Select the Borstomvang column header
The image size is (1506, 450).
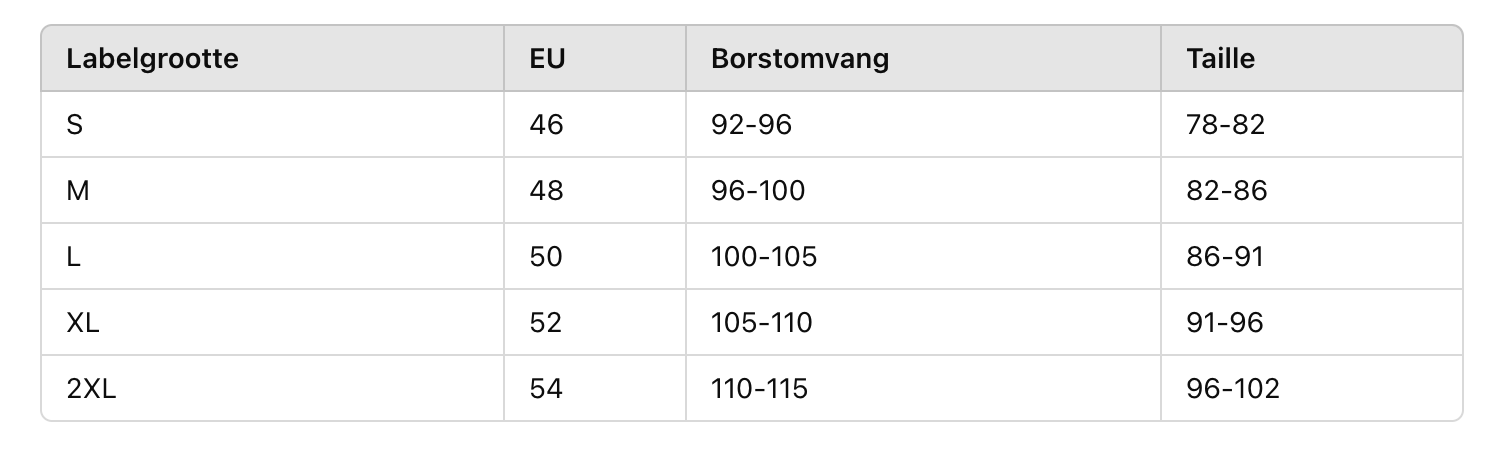coord(799,59)
